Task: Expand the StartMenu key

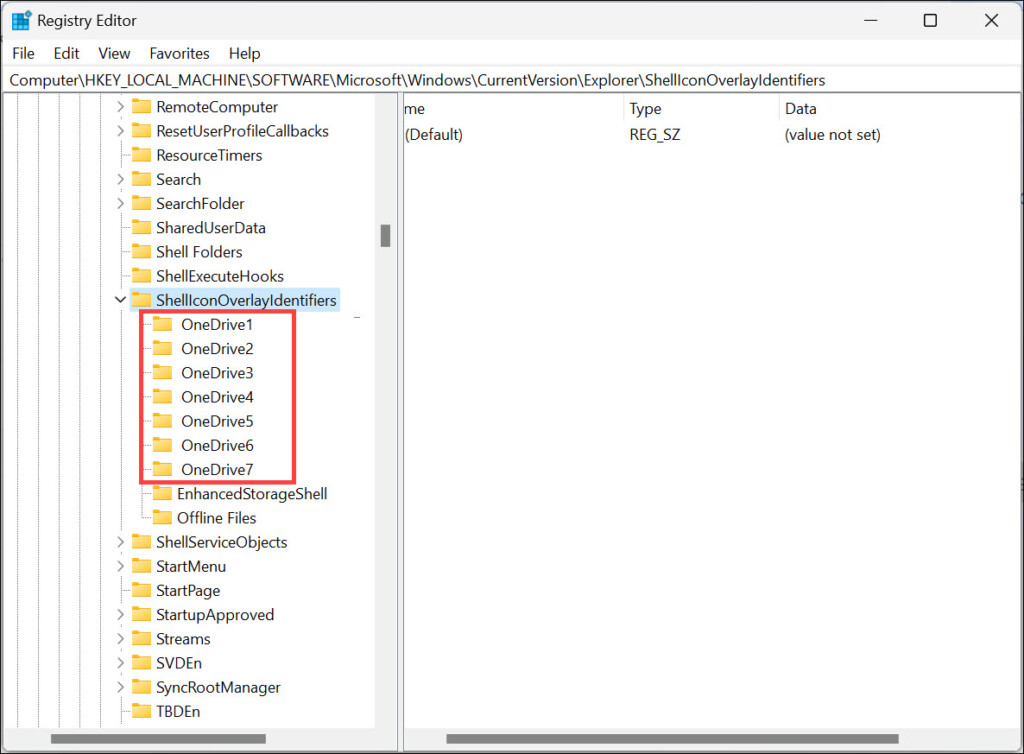Action: pyautogui.click(x=120, y=566)
